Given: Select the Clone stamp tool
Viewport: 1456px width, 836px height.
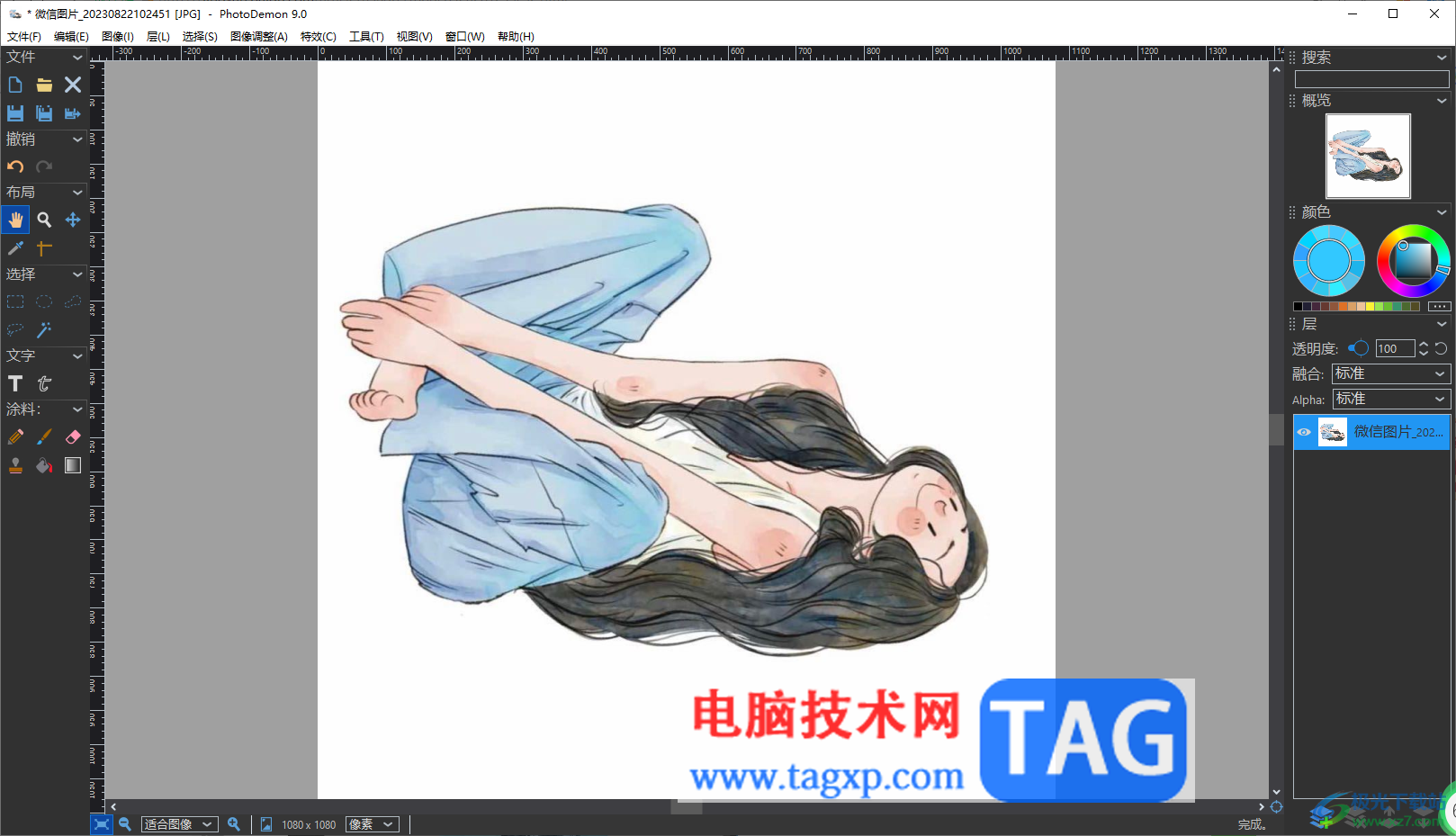Looking at the screenshot, I should pyautogui.click(x=15, y=465).
